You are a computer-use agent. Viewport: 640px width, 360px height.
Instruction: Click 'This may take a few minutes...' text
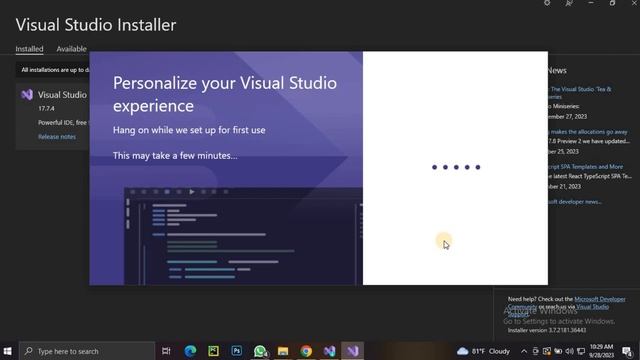tap(175, 156)
